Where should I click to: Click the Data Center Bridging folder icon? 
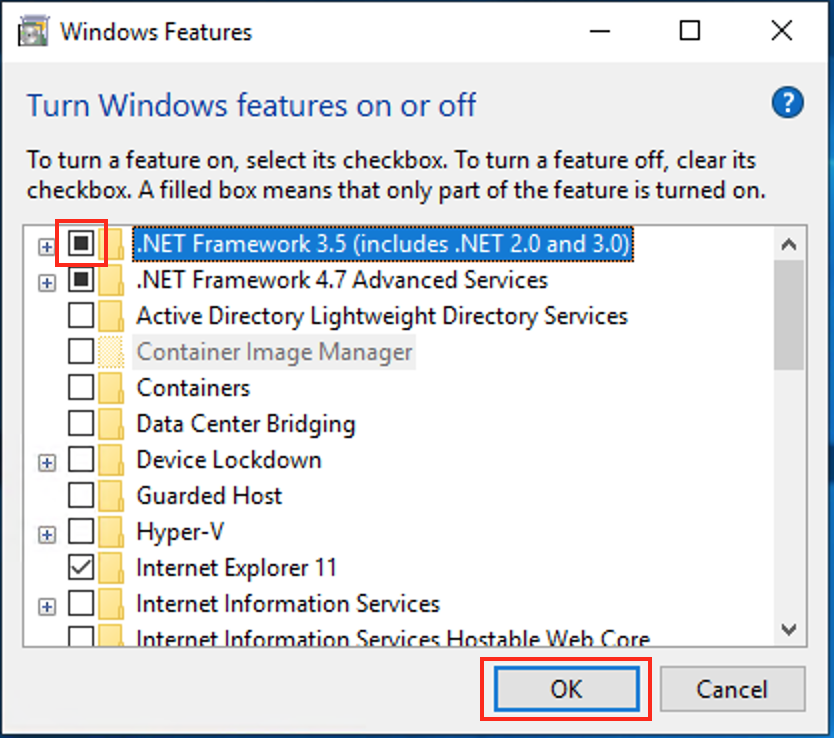(112, 424)
